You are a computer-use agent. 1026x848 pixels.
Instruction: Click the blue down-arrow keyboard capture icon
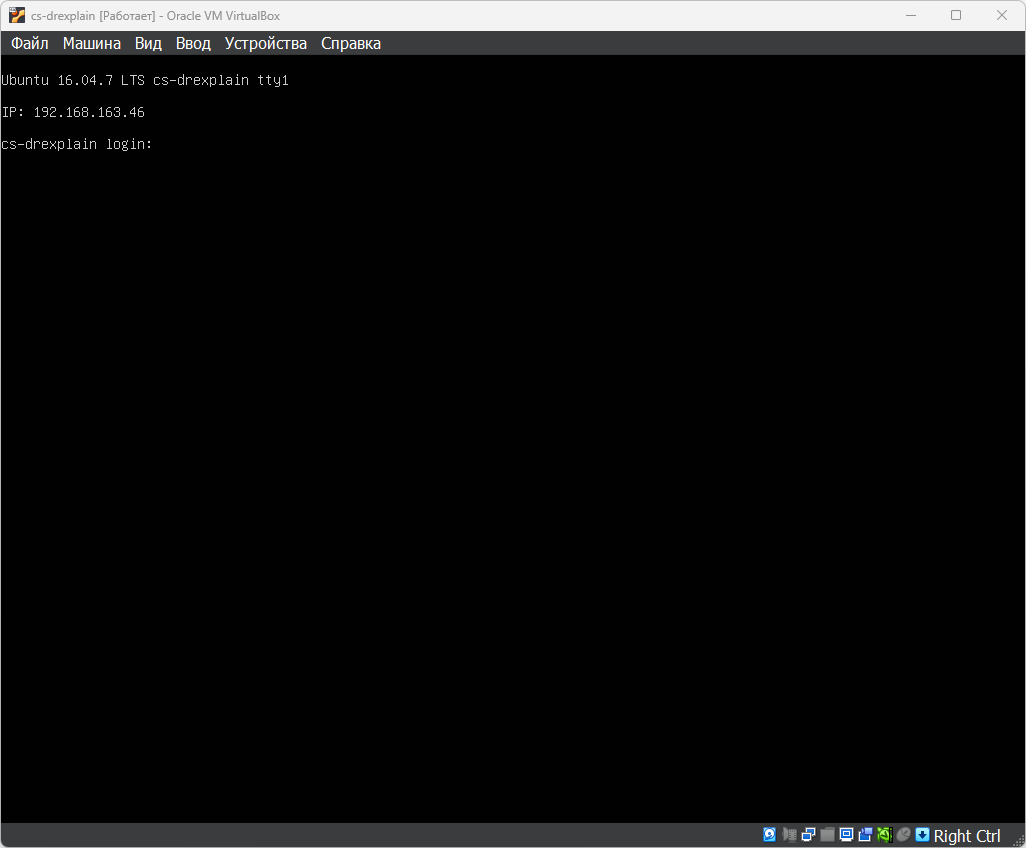(x=922, y=835)
